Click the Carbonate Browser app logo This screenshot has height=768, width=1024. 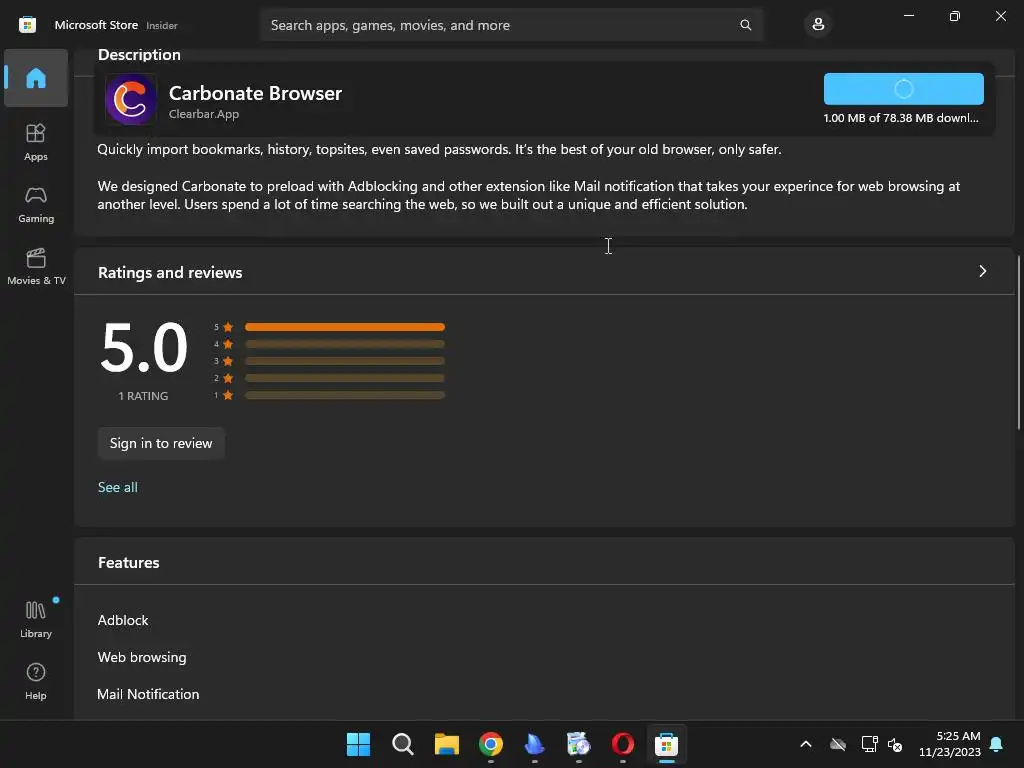pos(131,99)
